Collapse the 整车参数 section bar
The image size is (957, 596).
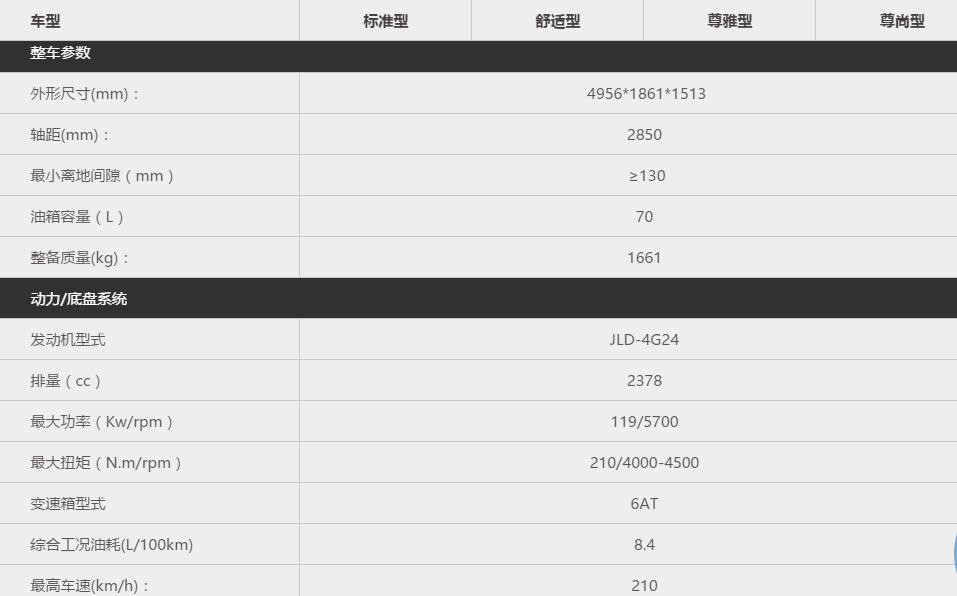[x=478, y=55]
